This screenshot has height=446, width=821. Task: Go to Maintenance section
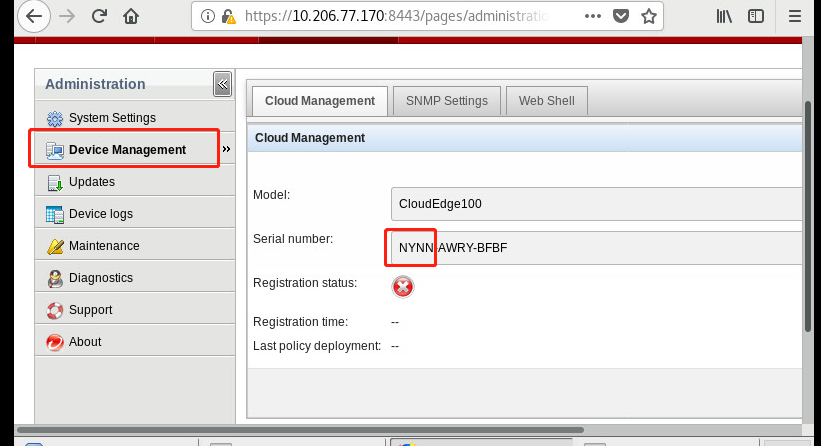pos(135,246)
